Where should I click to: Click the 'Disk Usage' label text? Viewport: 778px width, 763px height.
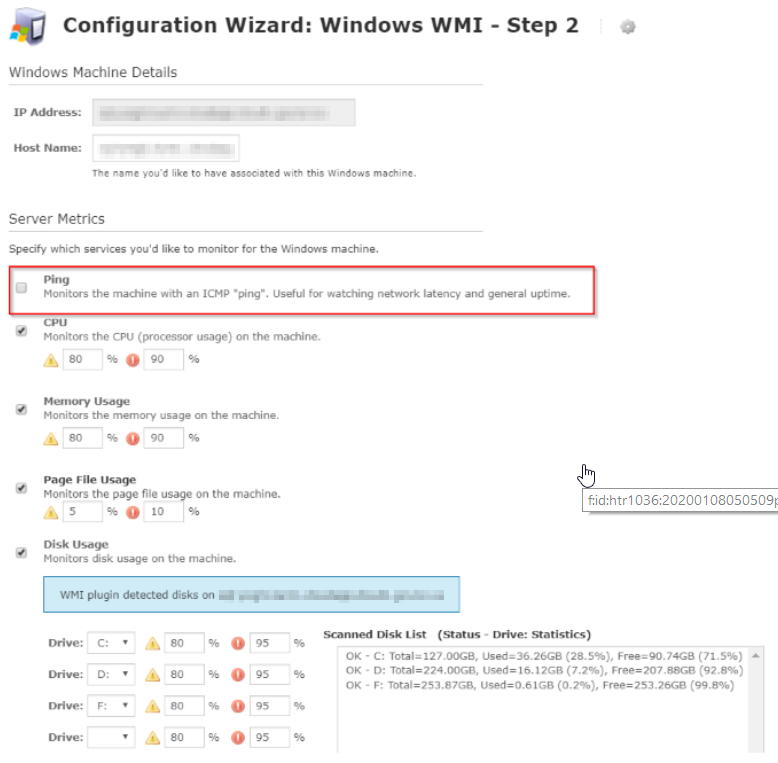76,544
